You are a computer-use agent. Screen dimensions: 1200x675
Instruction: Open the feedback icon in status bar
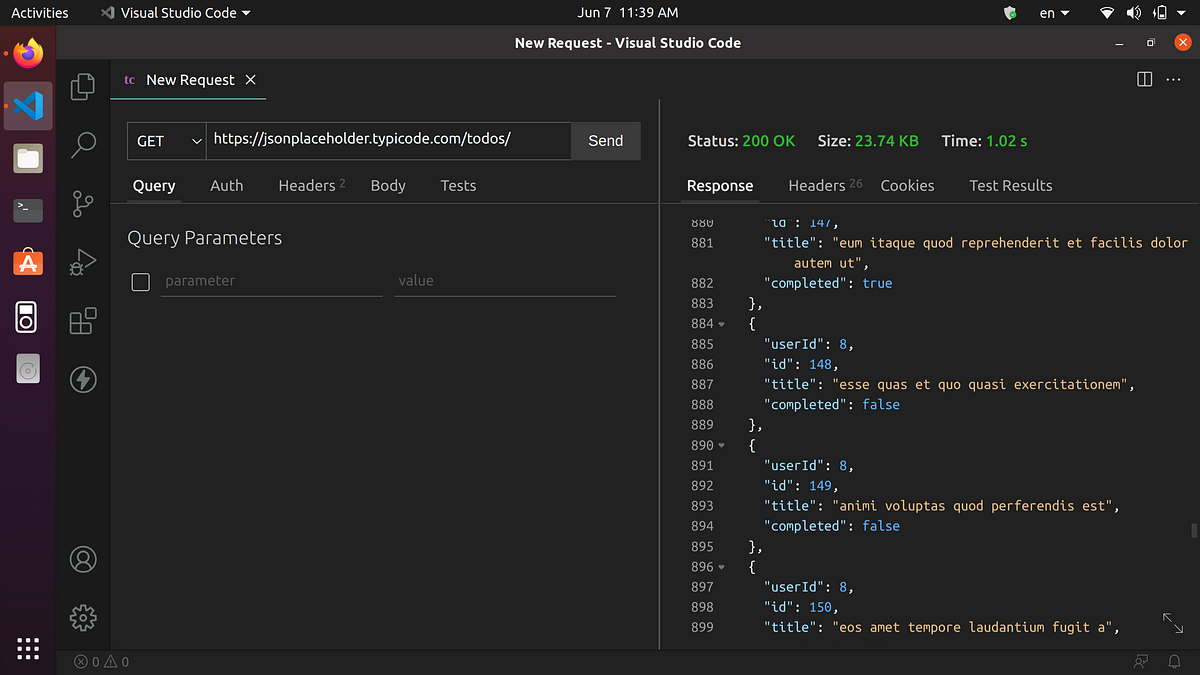tap(1141, 662)
